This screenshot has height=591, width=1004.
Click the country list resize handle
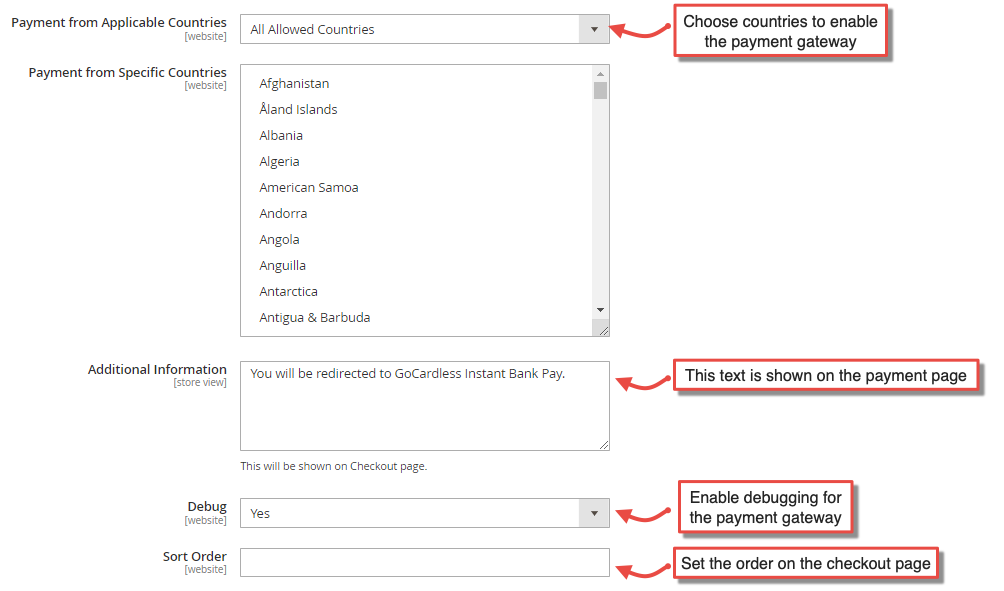point(602,329)
